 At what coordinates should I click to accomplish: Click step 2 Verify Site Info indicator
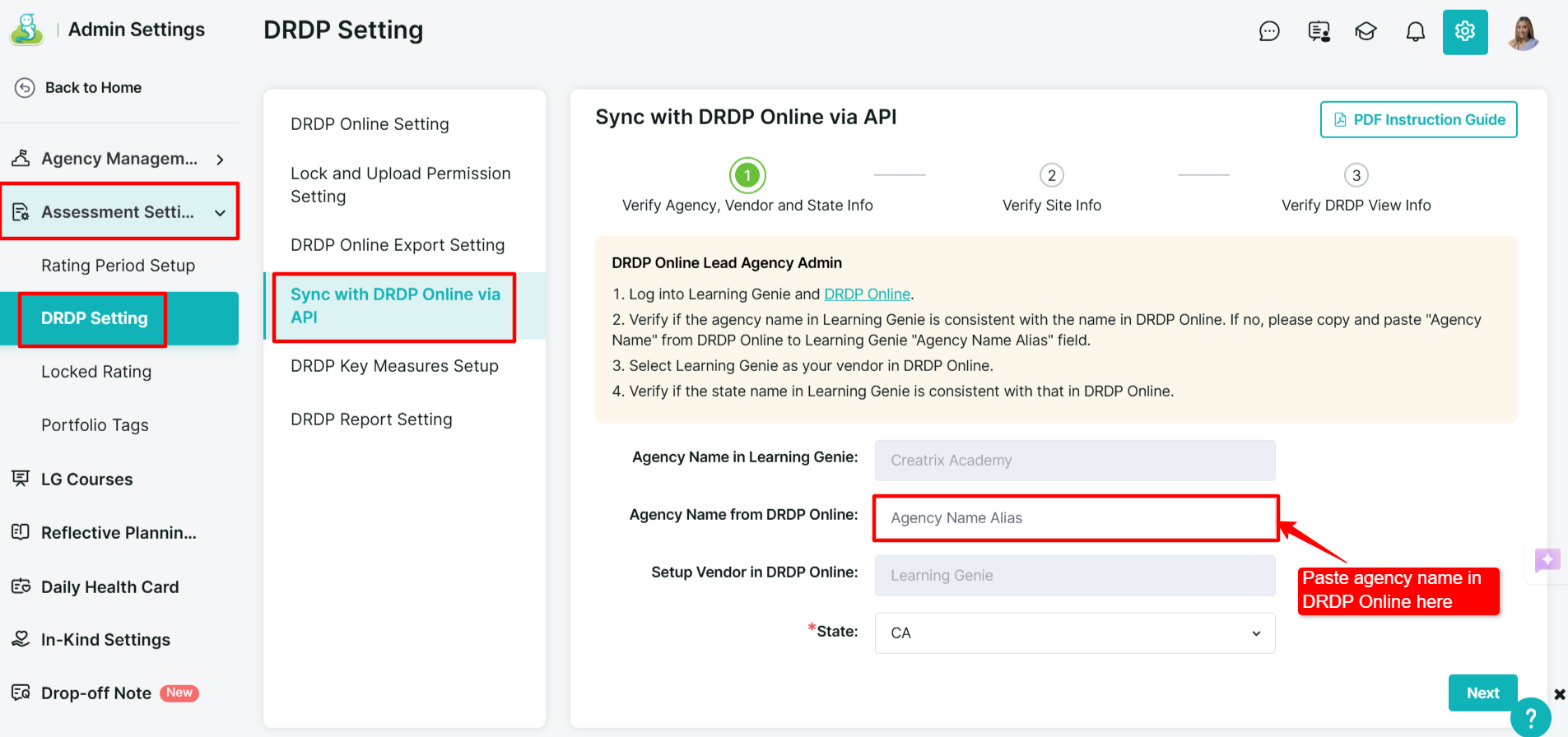(1052, 175)
